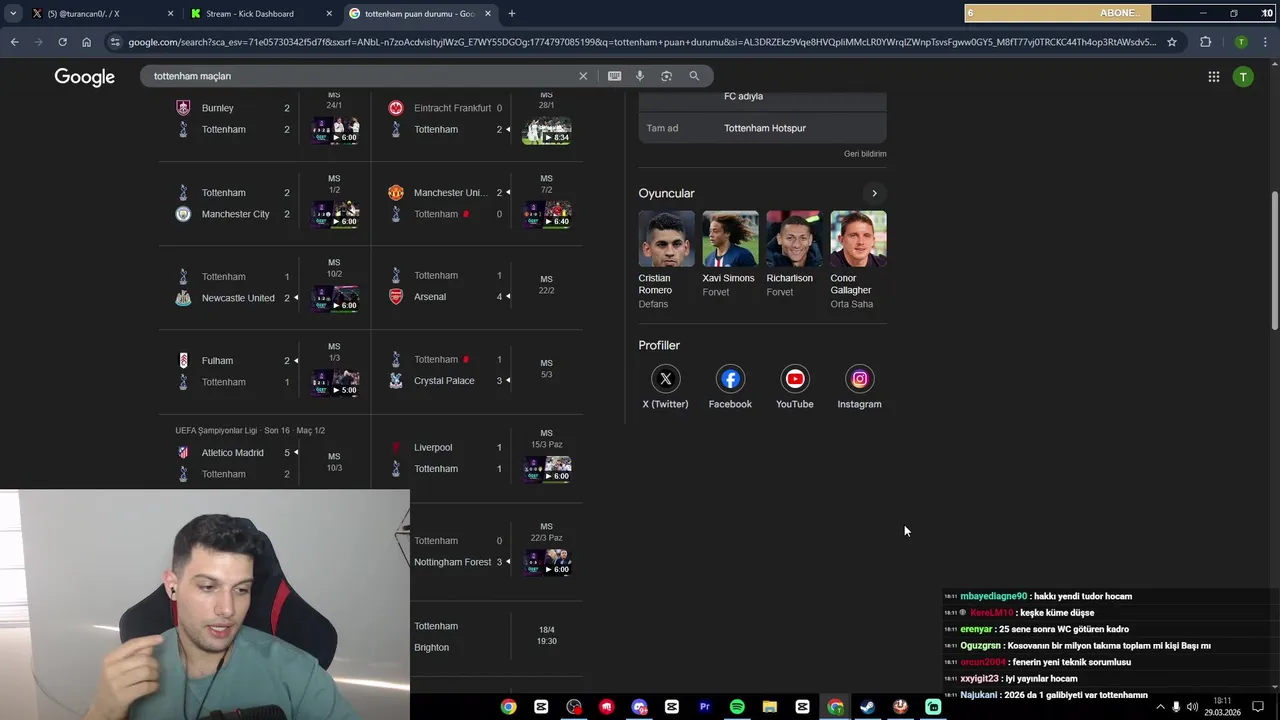Click the magnifier search icon
This screenshot has width=1280, height=720.
click(694, 76)
